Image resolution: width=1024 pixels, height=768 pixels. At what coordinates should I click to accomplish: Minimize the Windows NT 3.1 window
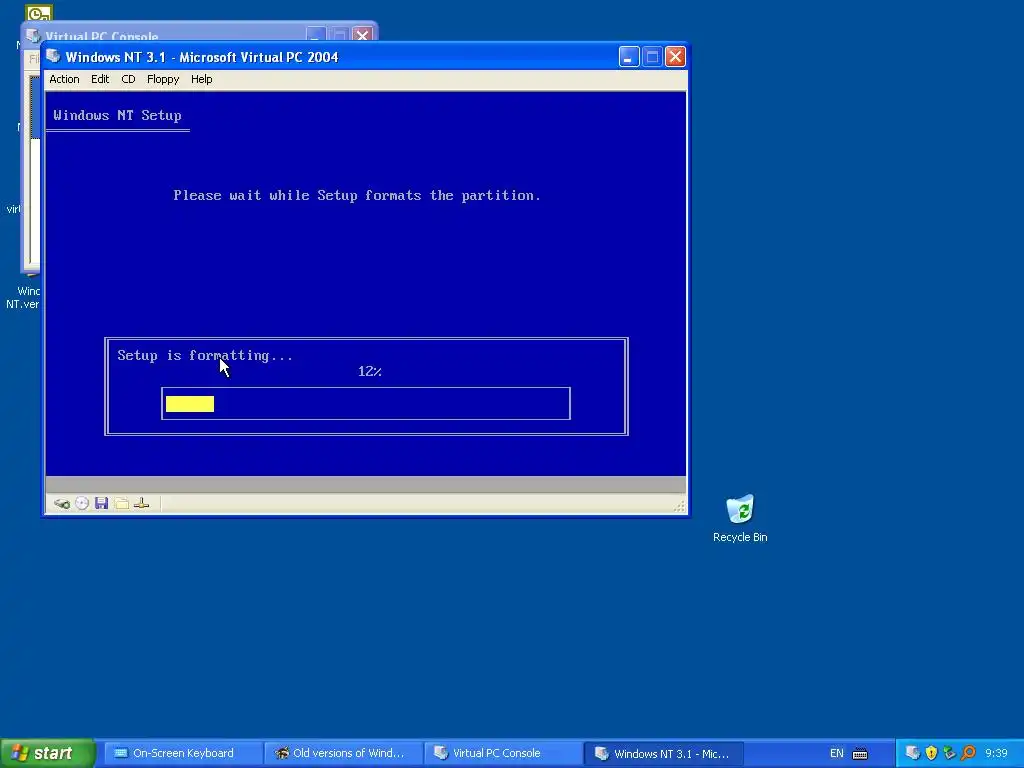629,57
